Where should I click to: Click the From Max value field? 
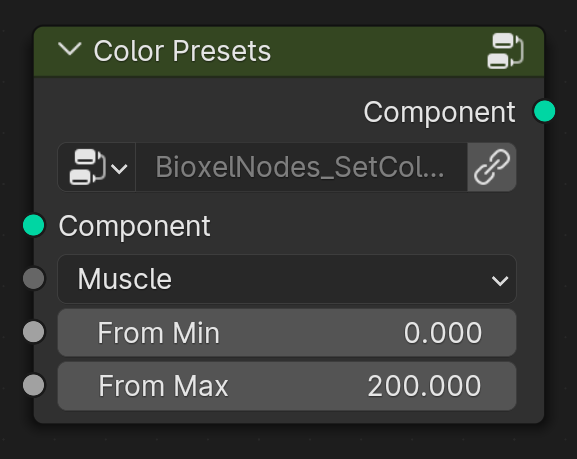click(287, 386)
